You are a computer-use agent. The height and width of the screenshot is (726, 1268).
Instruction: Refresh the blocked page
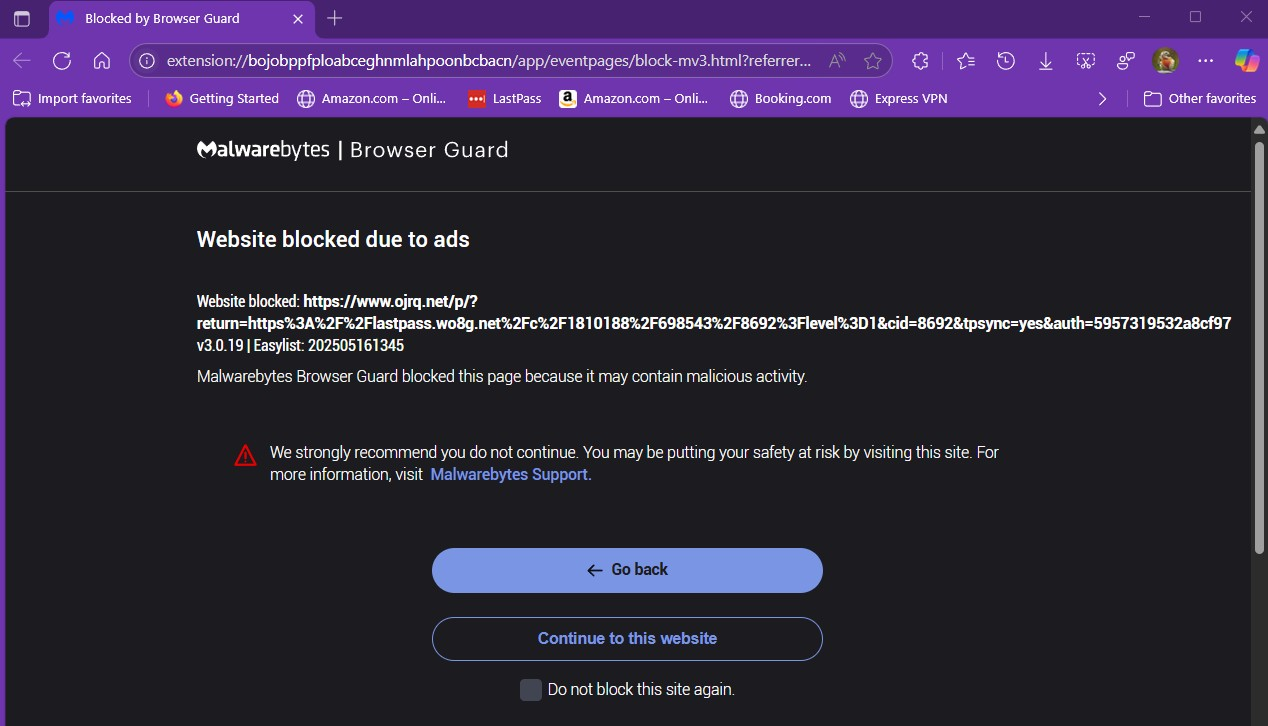pyautogui.click(x=62, y=61)
